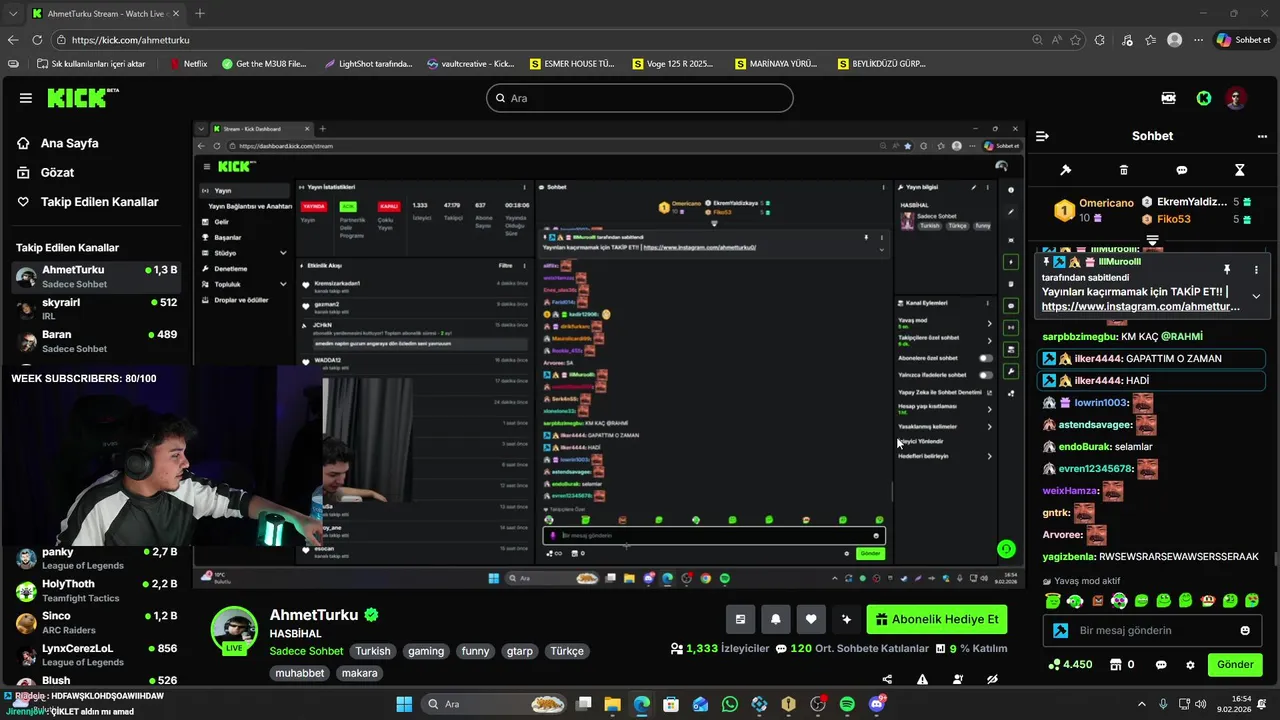The image size is (1280, 720).
Task: Expand the pinned message with the chevron
Action: click(x=1256, y=296)
